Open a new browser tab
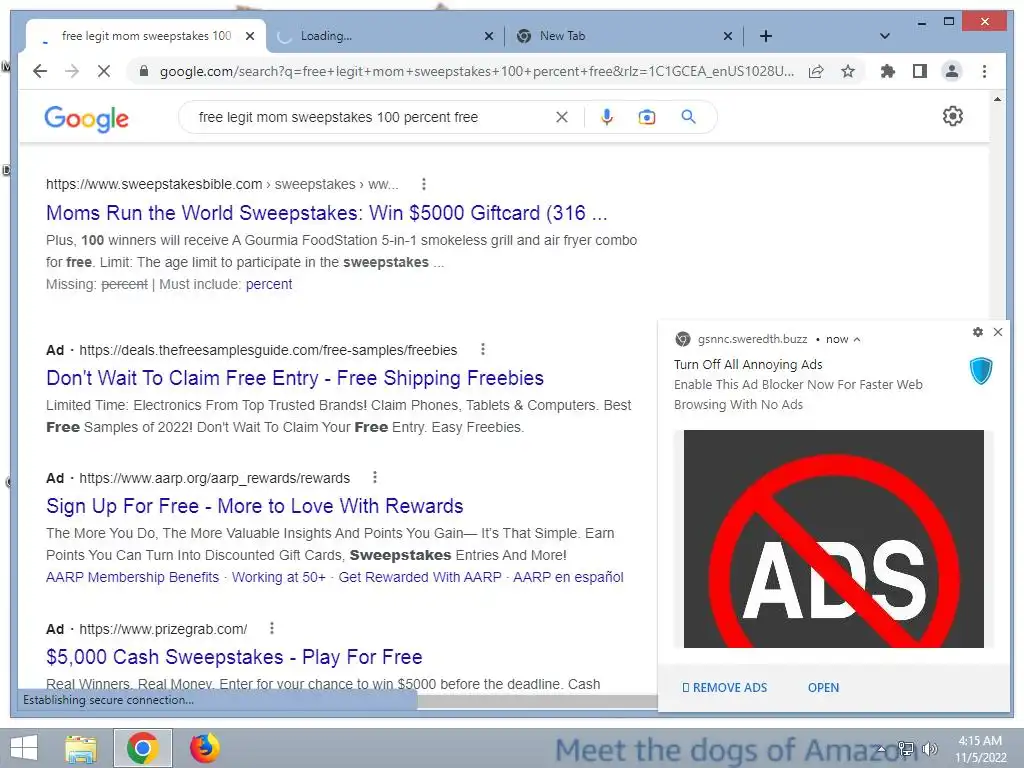This screenshot has height=768, width=1024. (766, 36)
